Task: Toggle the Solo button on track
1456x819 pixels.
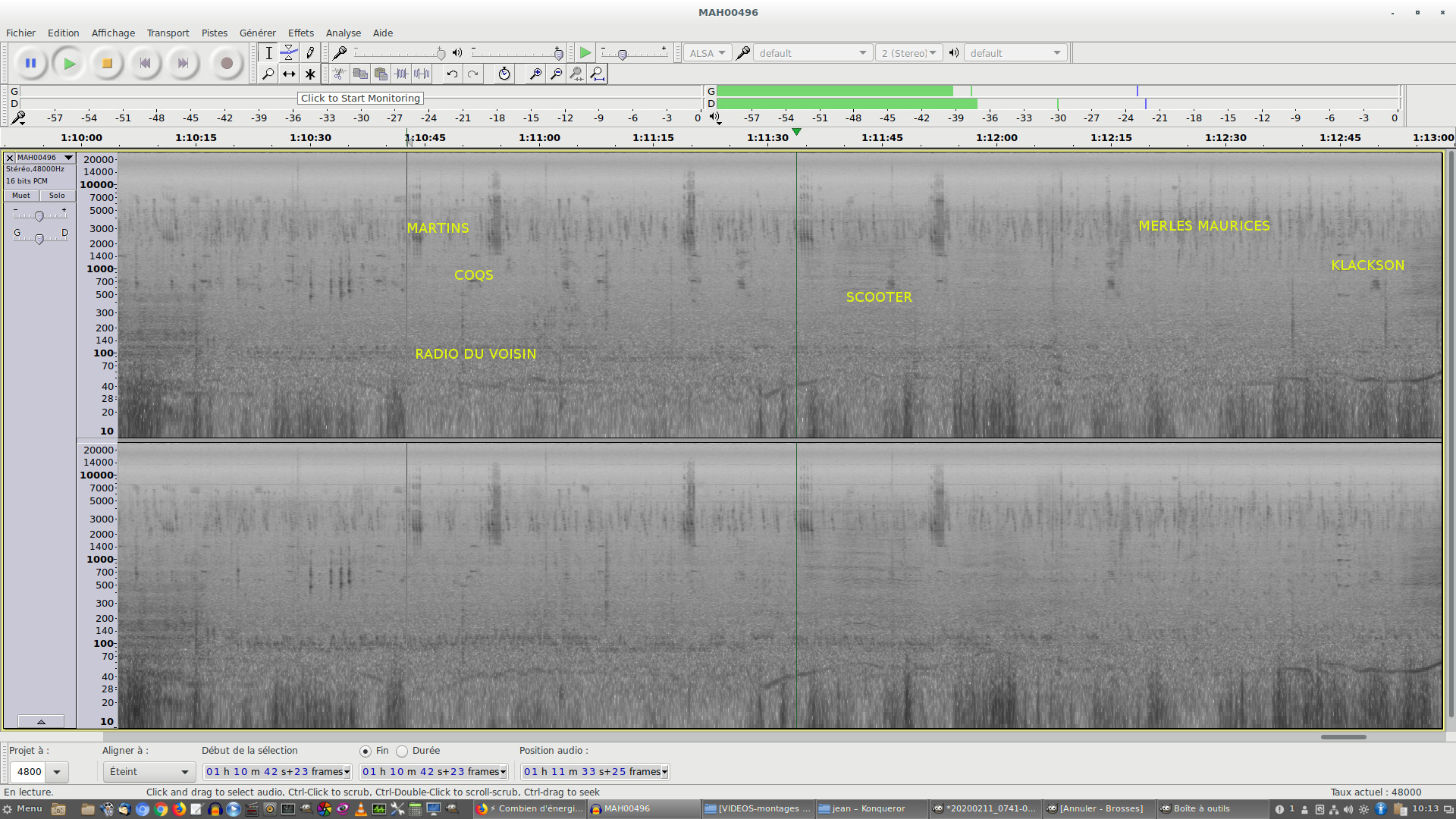Action: [57, 196]
